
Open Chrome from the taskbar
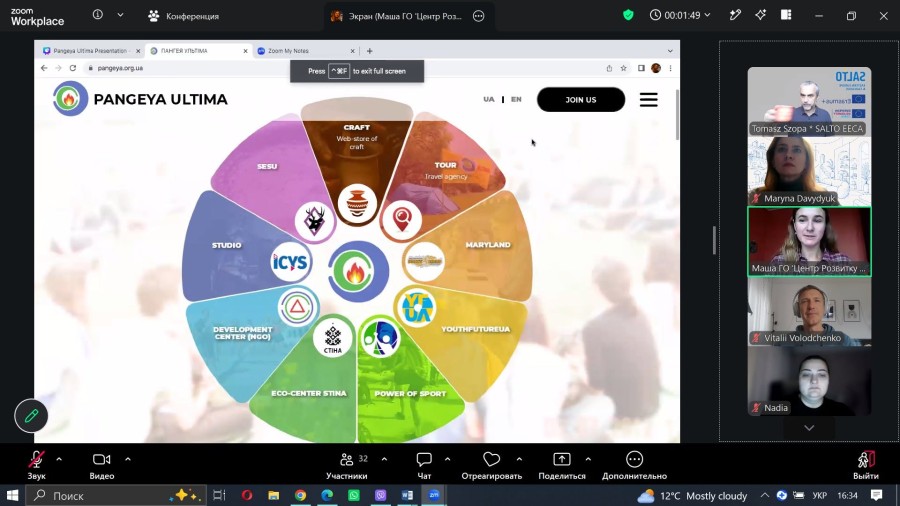[x=300, y=495]
